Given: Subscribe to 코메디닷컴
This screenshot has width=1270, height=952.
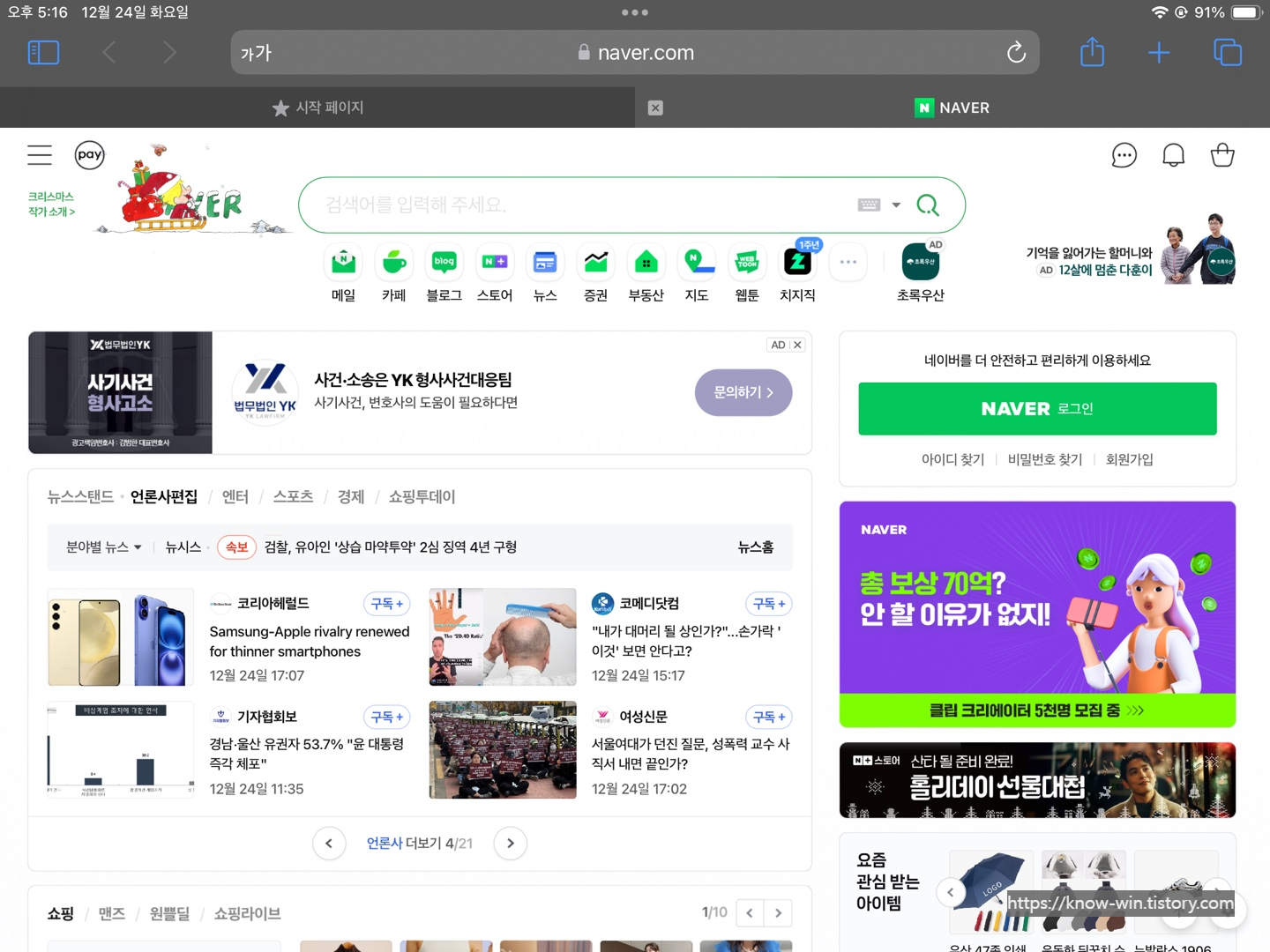Looking at the screenshot, I should point(769,604).
